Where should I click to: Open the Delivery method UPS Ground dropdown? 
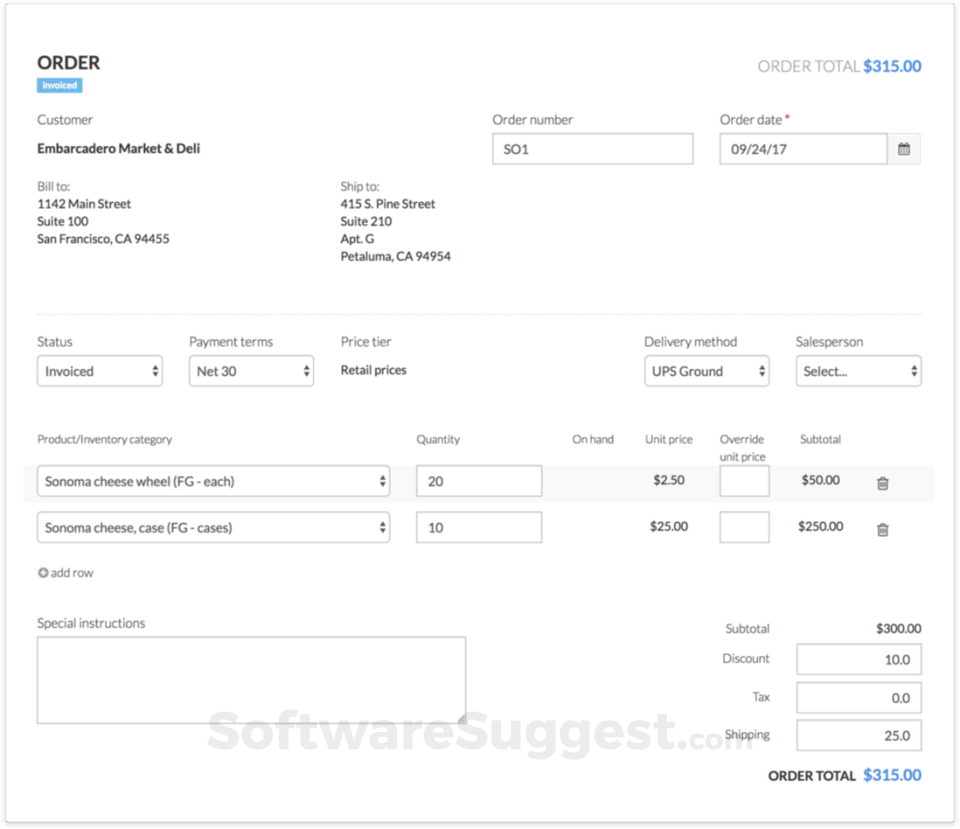[x=706, y=371]
